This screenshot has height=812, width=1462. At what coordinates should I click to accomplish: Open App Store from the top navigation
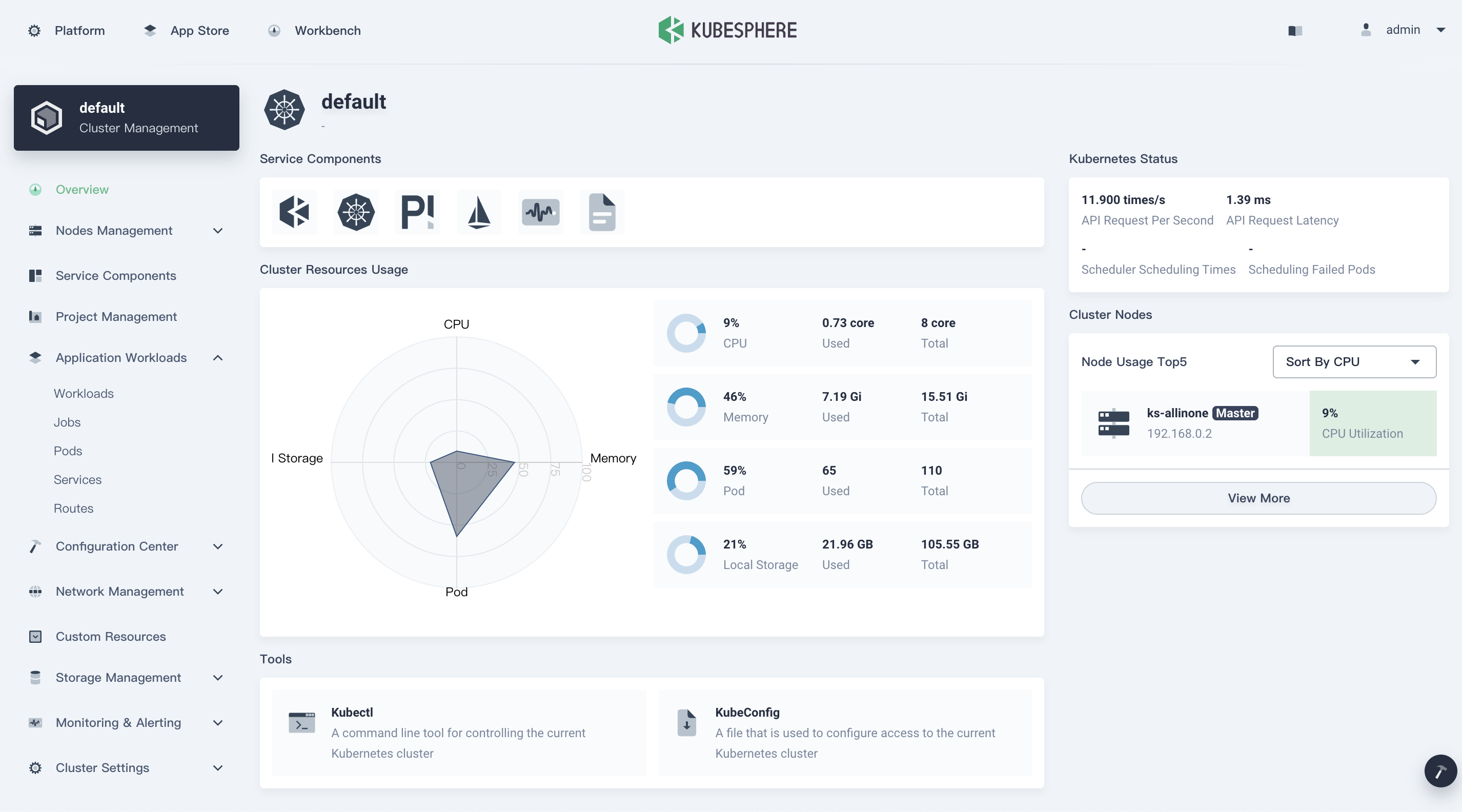pos(200,31)
